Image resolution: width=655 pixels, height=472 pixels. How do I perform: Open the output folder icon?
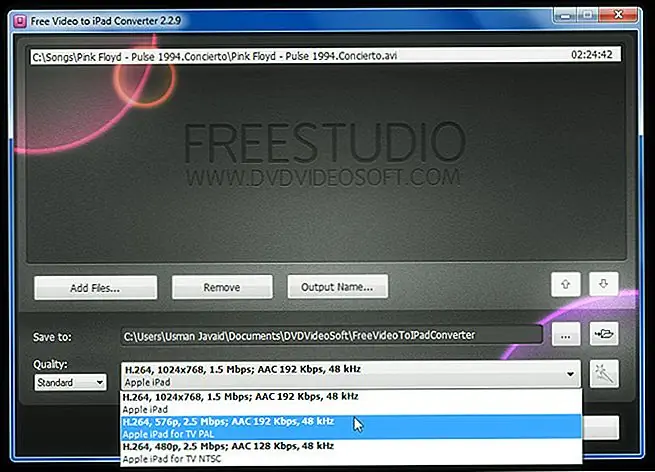pyautogui.click(x=604, y=335)
